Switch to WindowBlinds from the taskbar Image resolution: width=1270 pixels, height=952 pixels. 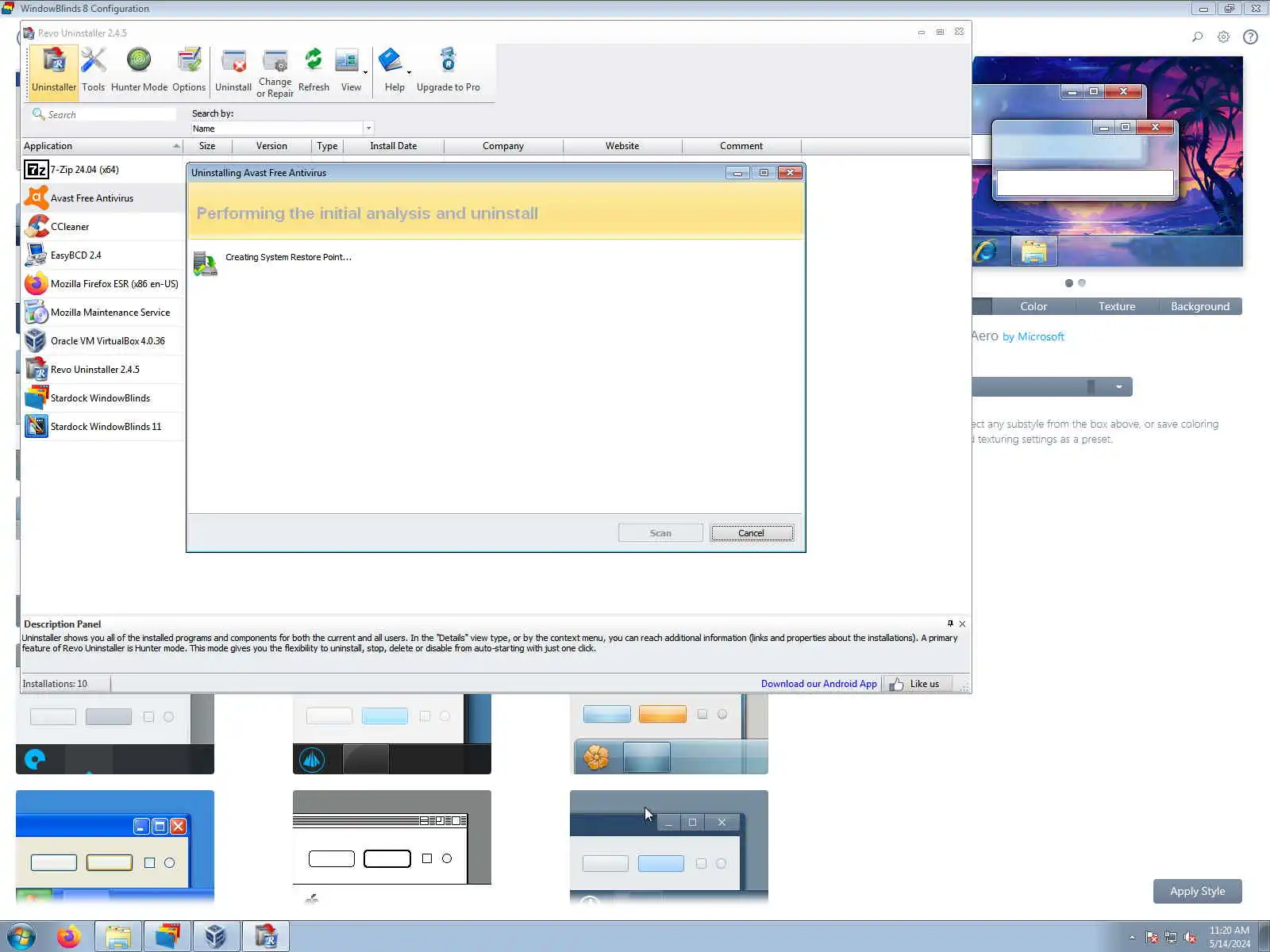click(x=167, y=937)
